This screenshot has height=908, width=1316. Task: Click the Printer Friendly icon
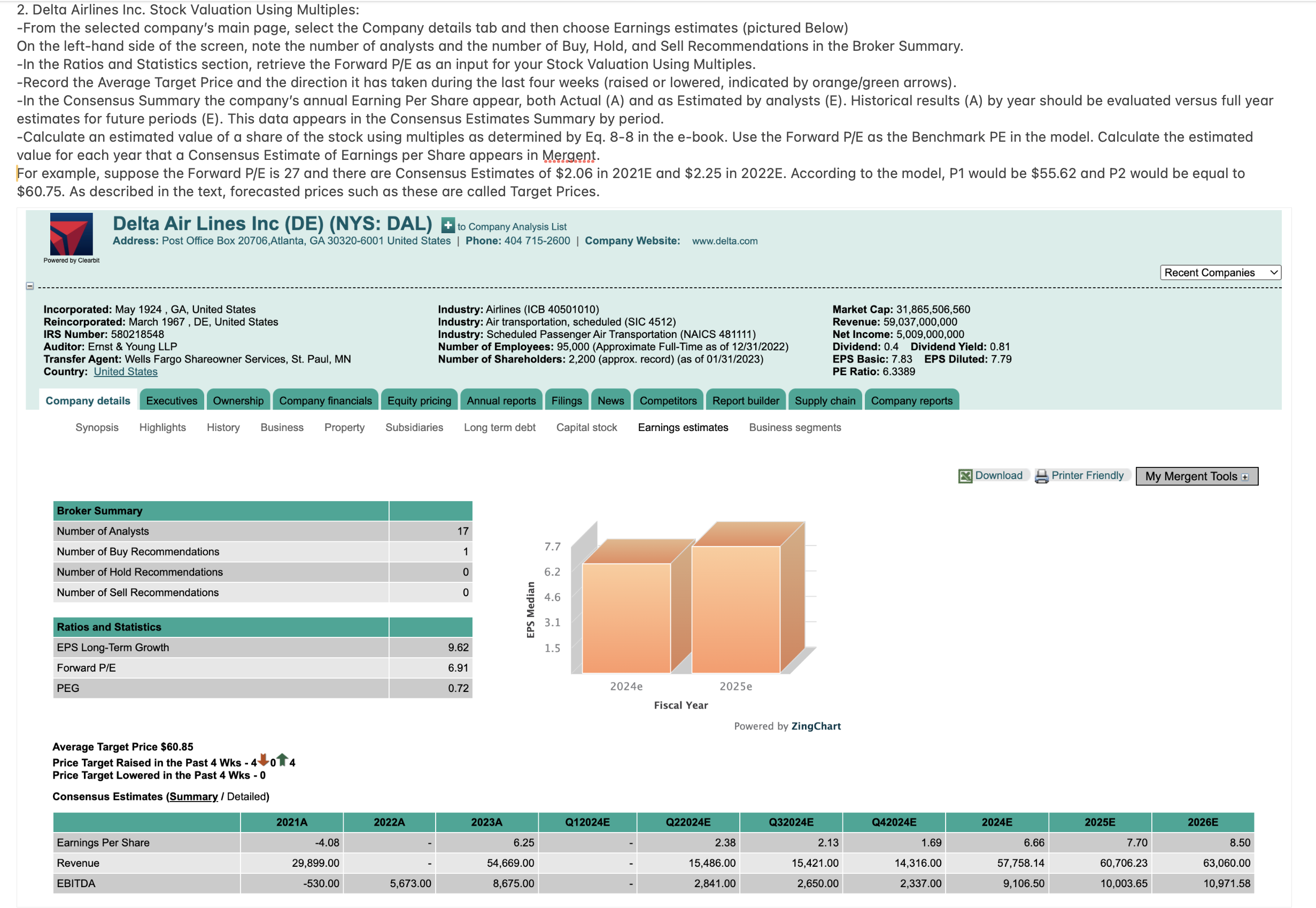[x=1042, y=475]
